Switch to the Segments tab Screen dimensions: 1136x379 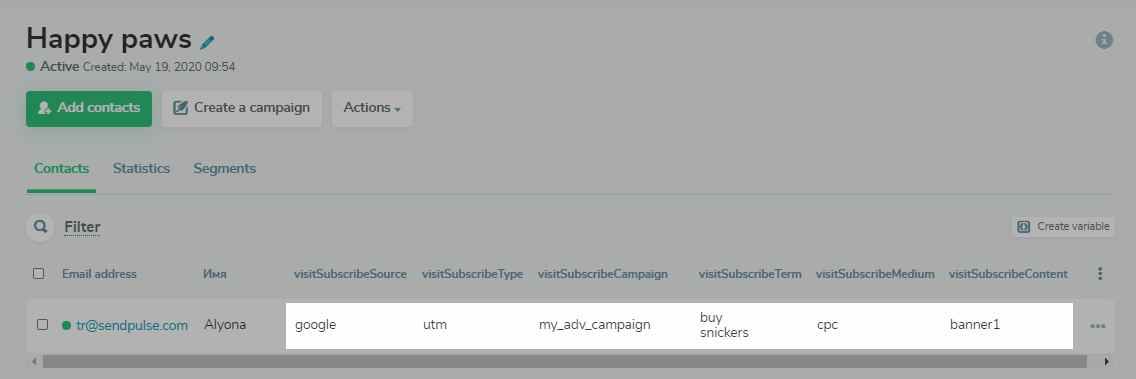click(225, 168)
